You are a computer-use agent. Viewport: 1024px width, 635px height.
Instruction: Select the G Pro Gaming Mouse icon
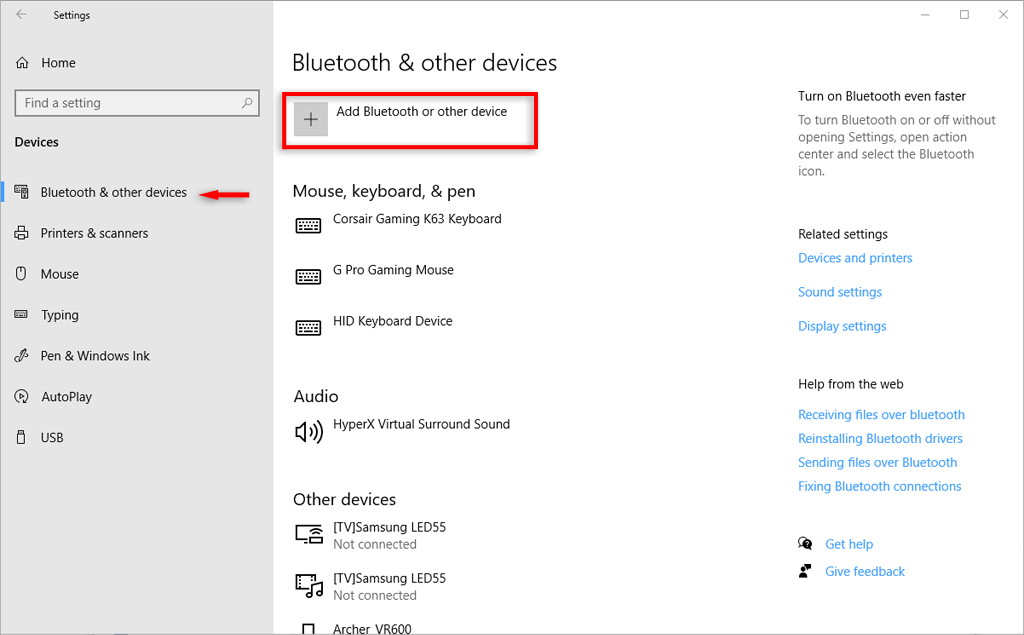(308, 276)
